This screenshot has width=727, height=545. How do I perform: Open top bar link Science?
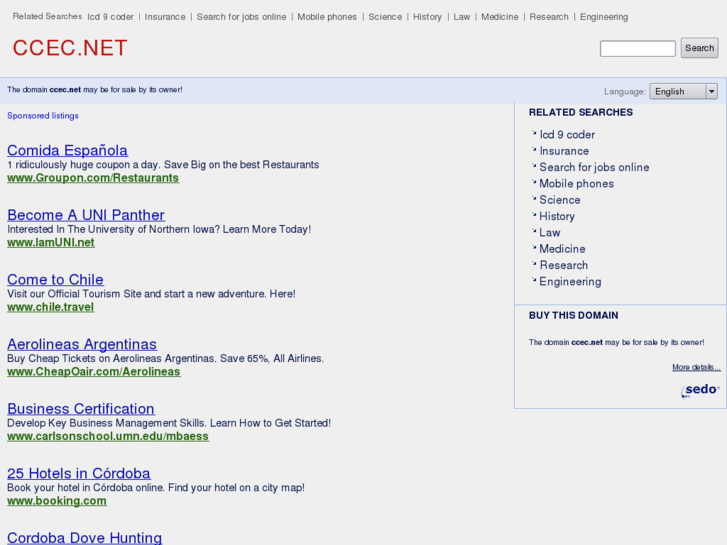coord(385,17)
